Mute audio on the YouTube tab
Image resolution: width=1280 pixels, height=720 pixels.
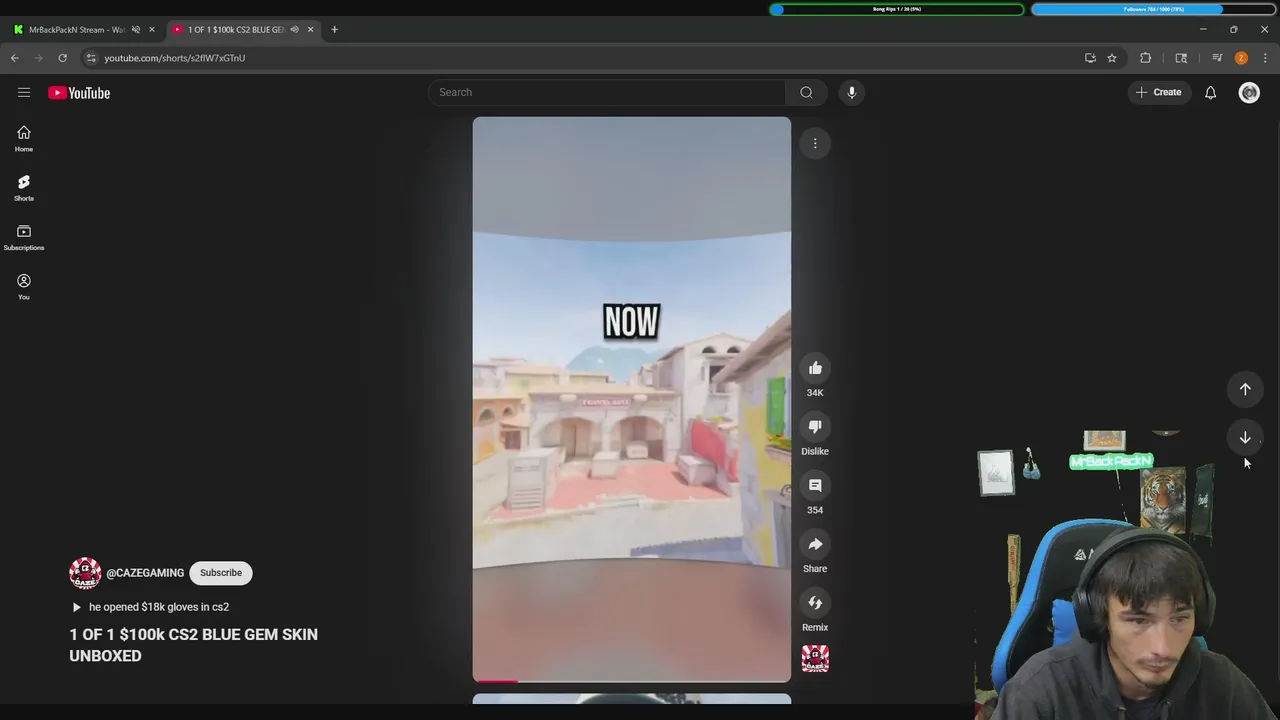coord(294,29)
